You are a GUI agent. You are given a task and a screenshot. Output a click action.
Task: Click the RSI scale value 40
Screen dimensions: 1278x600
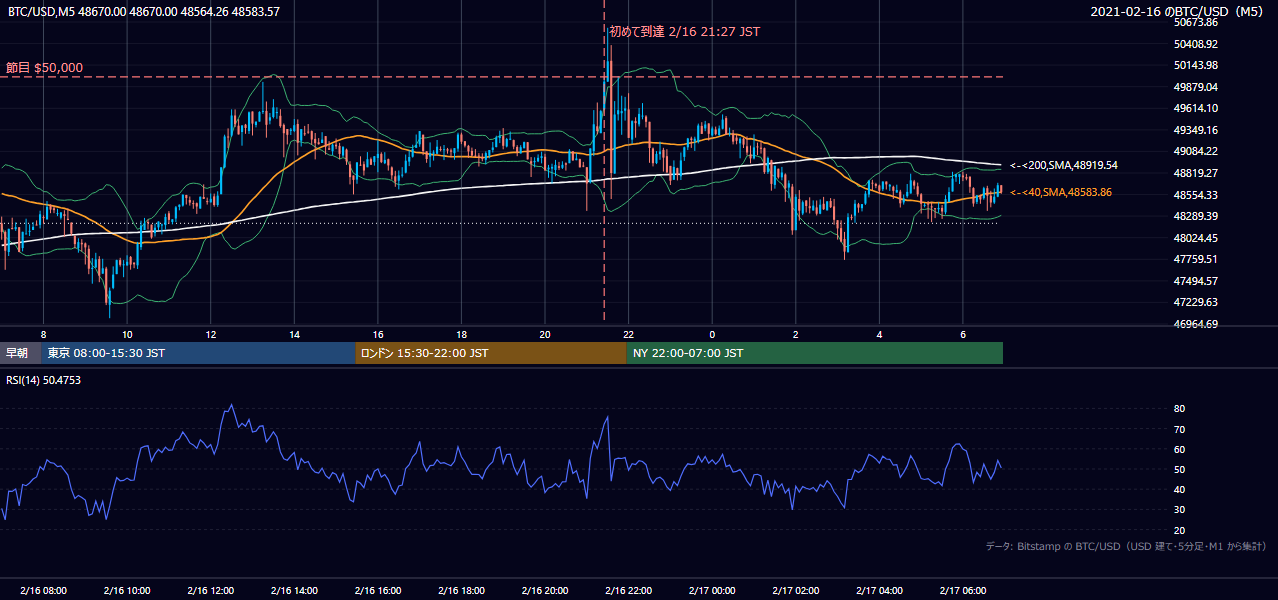(1179, 489)
